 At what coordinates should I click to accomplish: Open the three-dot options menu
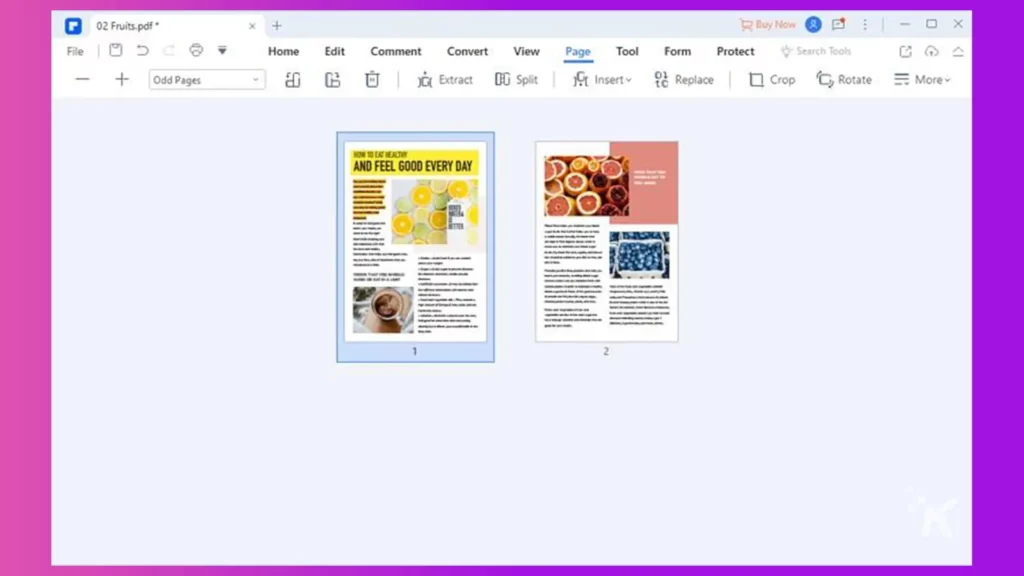(865, 25)
